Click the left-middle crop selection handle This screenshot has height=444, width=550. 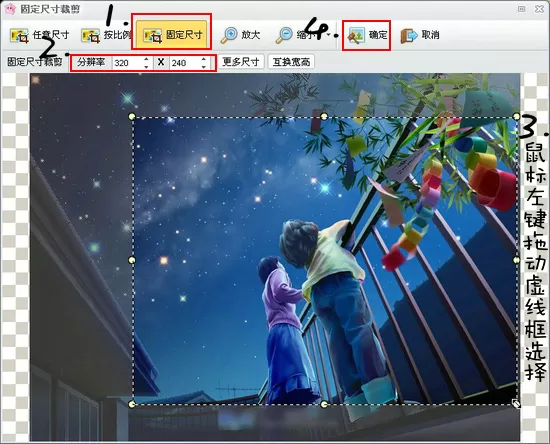132,260
